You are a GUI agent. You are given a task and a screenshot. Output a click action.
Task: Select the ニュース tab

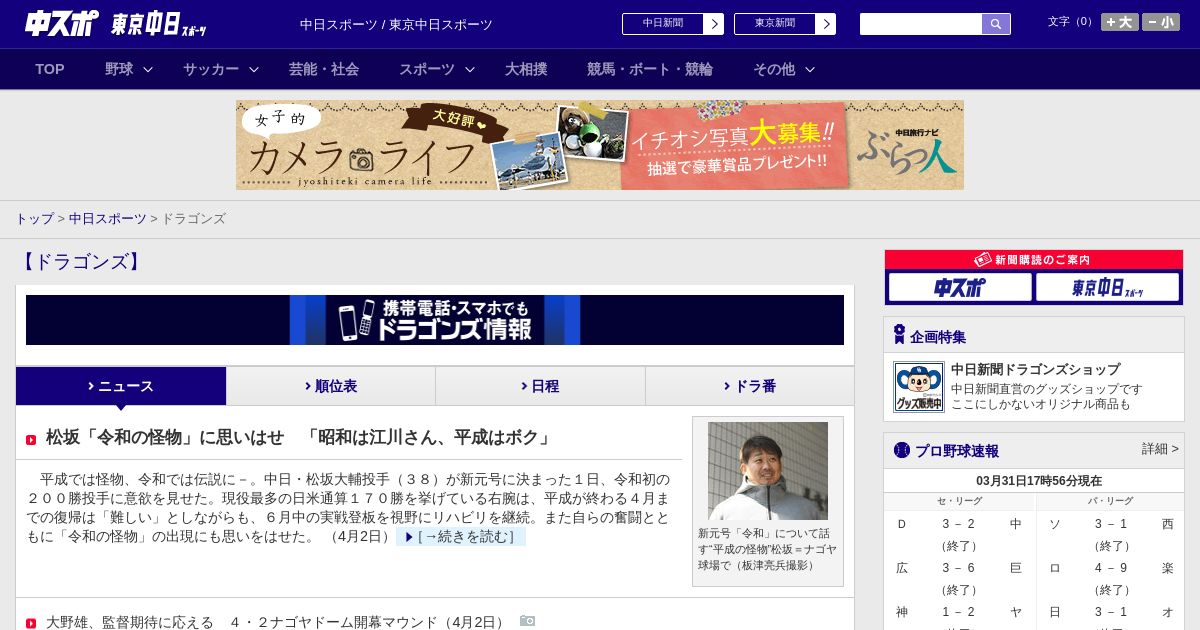(121, 386)
